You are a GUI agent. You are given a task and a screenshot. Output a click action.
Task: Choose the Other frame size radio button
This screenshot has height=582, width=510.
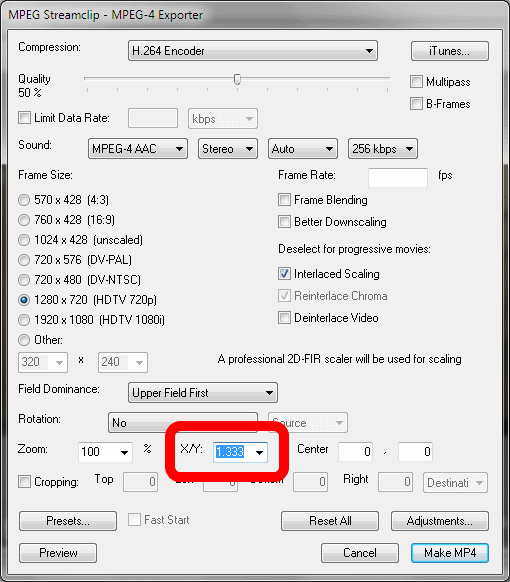tap(24, 340)
